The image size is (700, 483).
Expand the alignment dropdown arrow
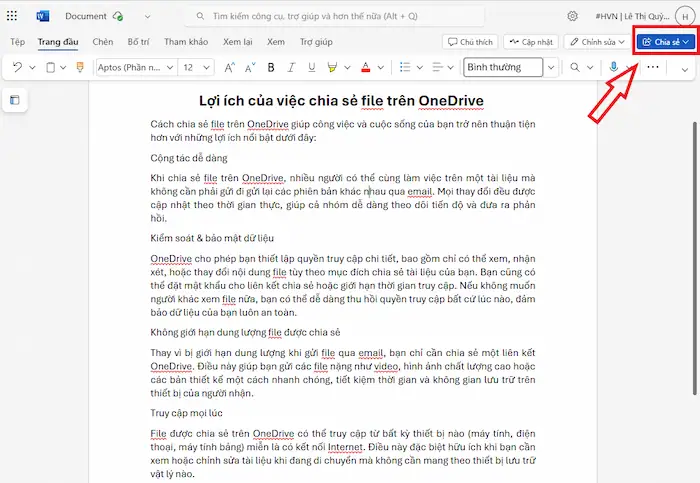click(x=450, y=68)
